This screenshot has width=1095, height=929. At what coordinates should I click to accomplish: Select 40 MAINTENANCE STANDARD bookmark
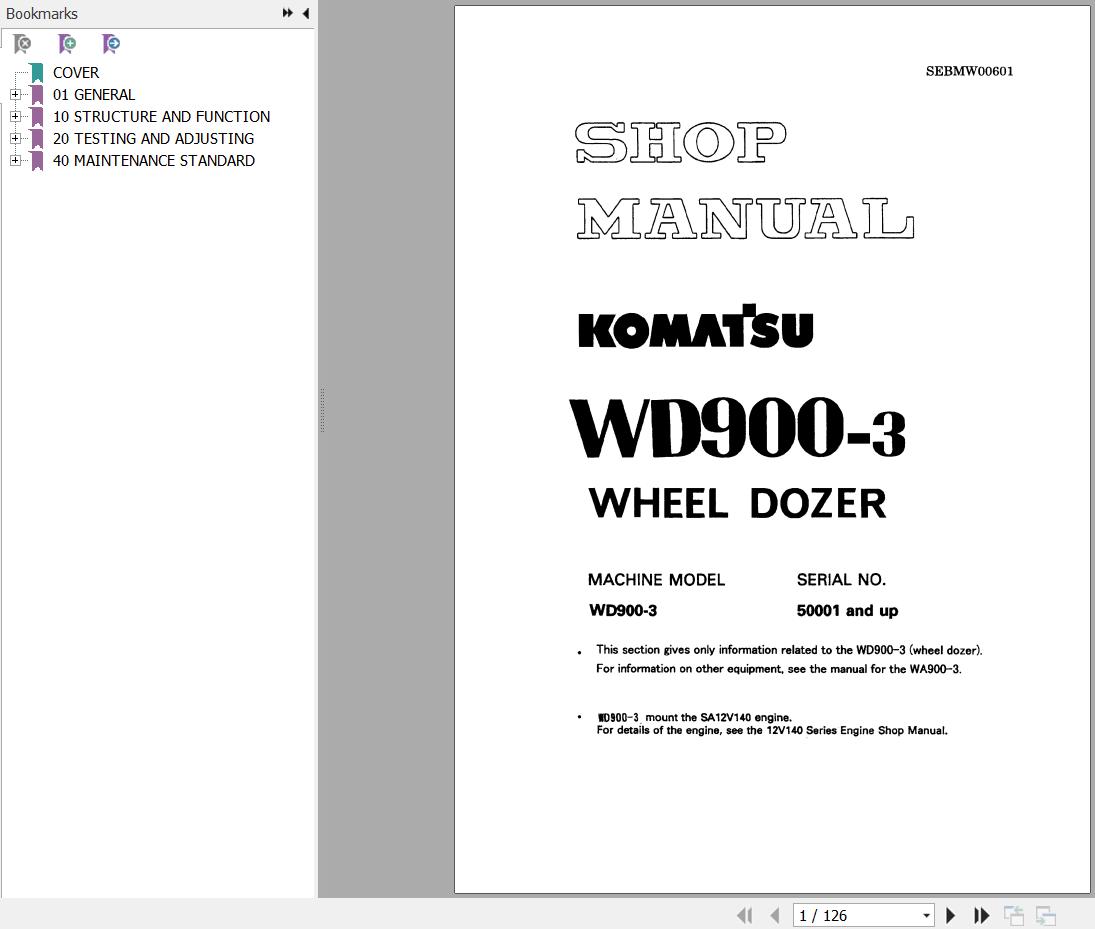point(154,161)
